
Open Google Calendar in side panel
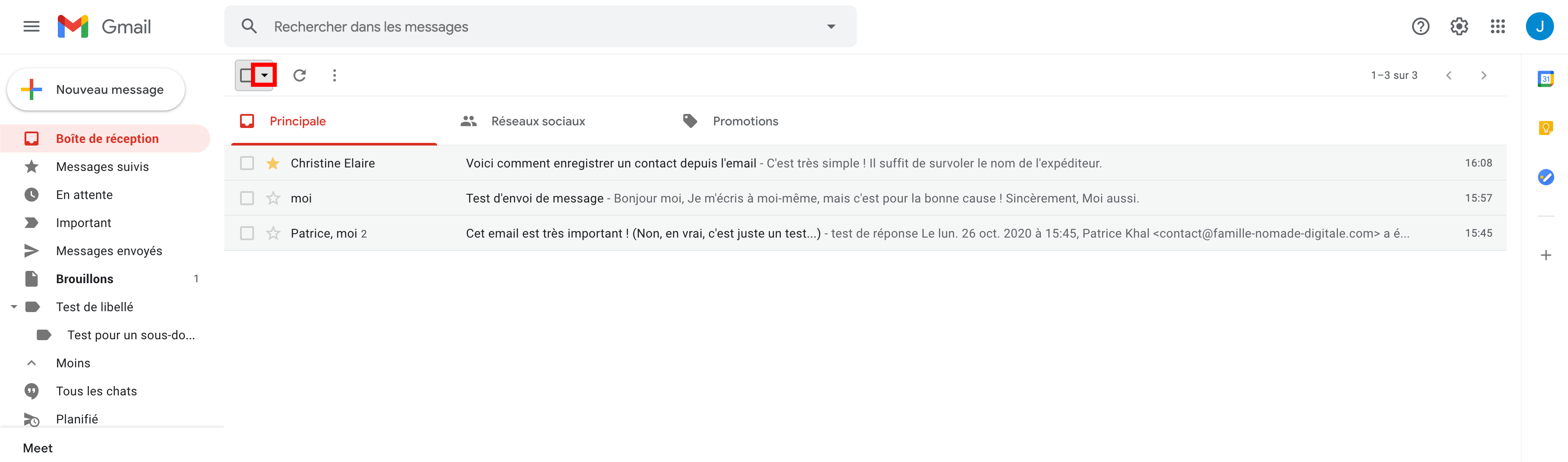point(1546,78)
